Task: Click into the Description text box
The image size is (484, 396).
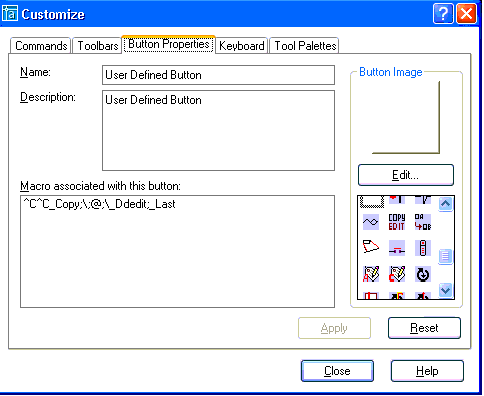Action: (x=218, y=130)
